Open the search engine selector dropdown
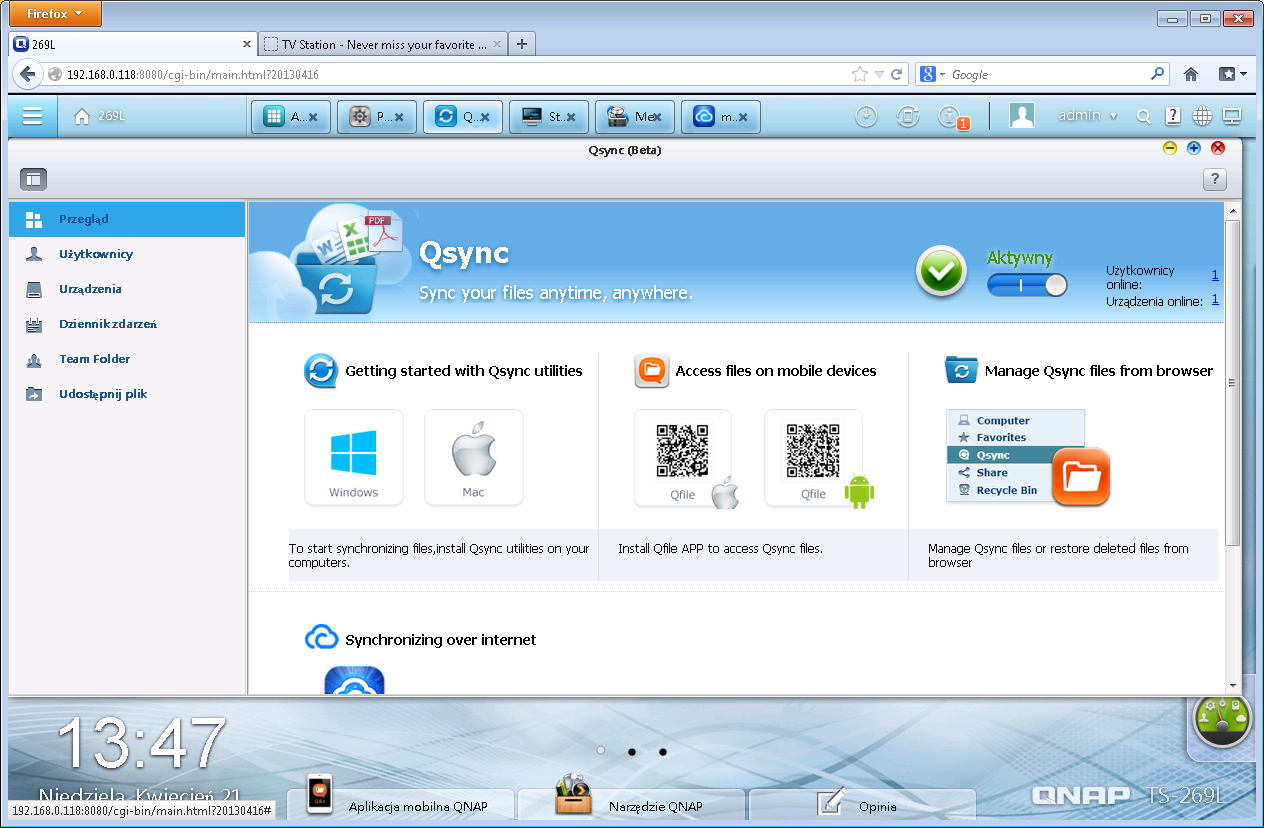 click(x=931, y=74)
